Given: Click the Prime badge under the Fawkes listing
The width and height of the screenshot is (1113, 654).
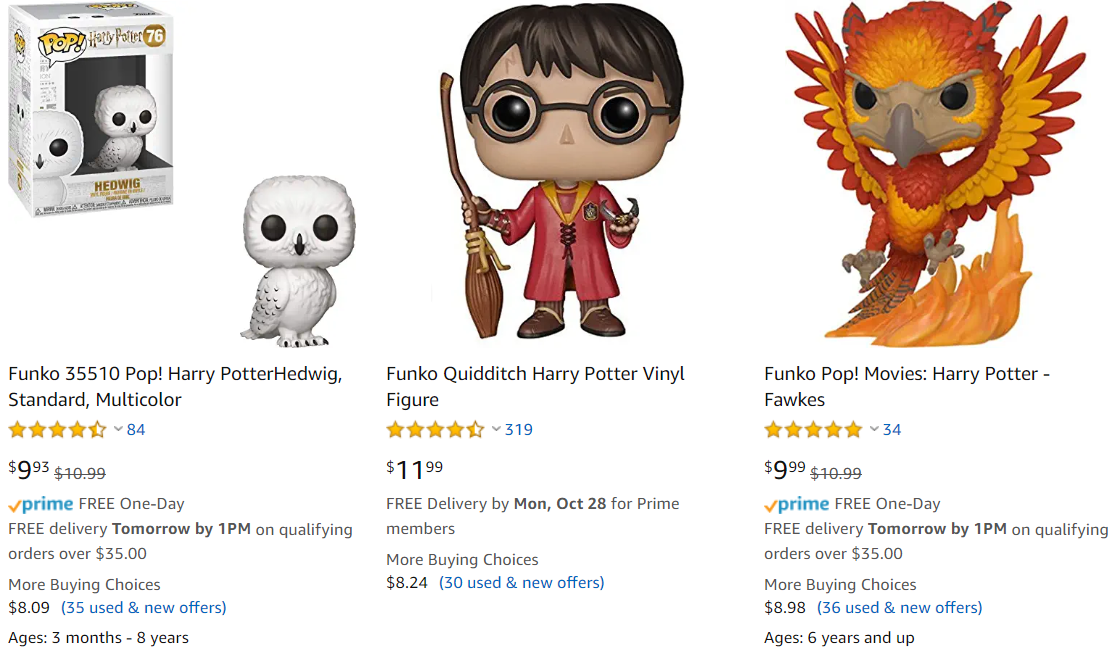Looking at the screenshot, I should point(796,504).
